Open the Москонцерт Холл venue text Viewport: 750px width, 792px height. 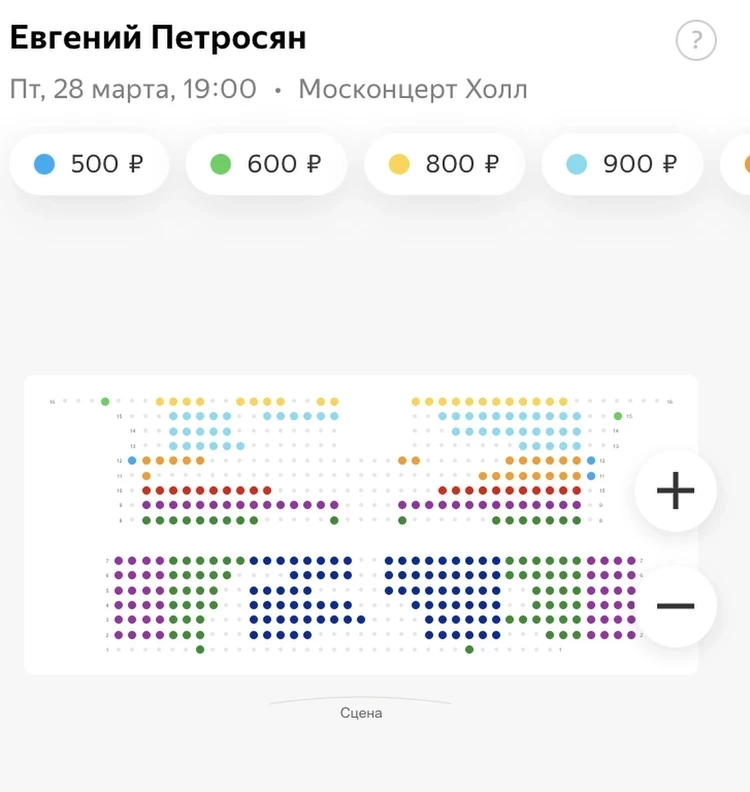413,89
